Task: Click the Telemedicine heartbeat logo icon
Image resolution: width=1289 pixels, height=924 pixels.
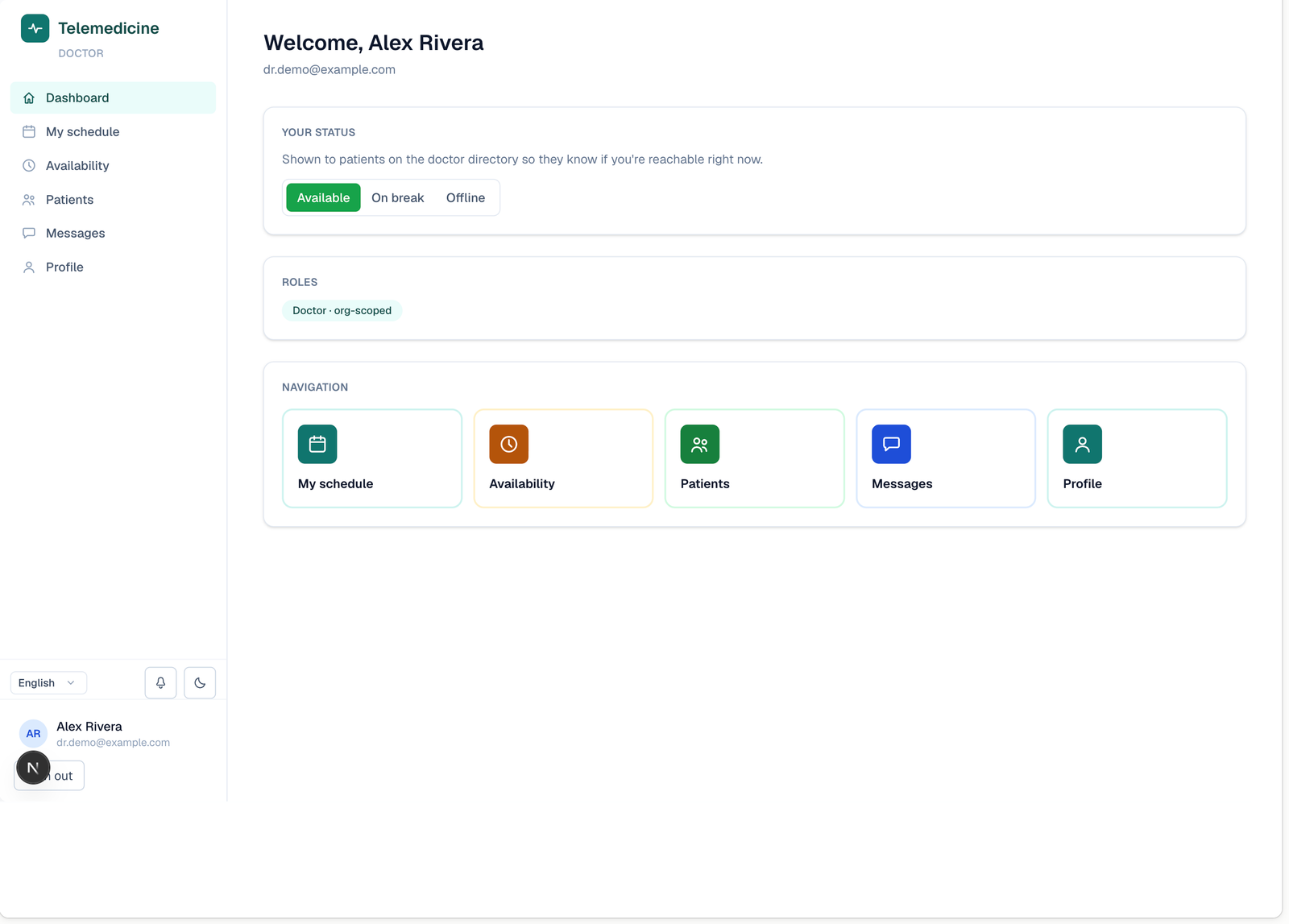Action: (x=35, y=28)
